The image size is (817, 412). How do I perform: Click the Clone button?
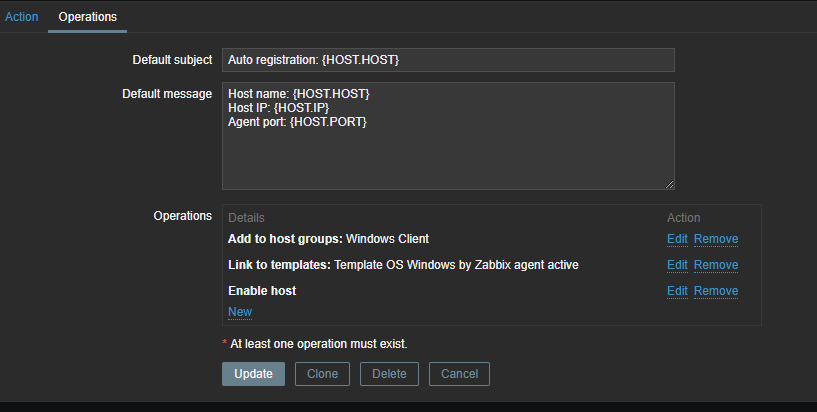tap(322, 374)
